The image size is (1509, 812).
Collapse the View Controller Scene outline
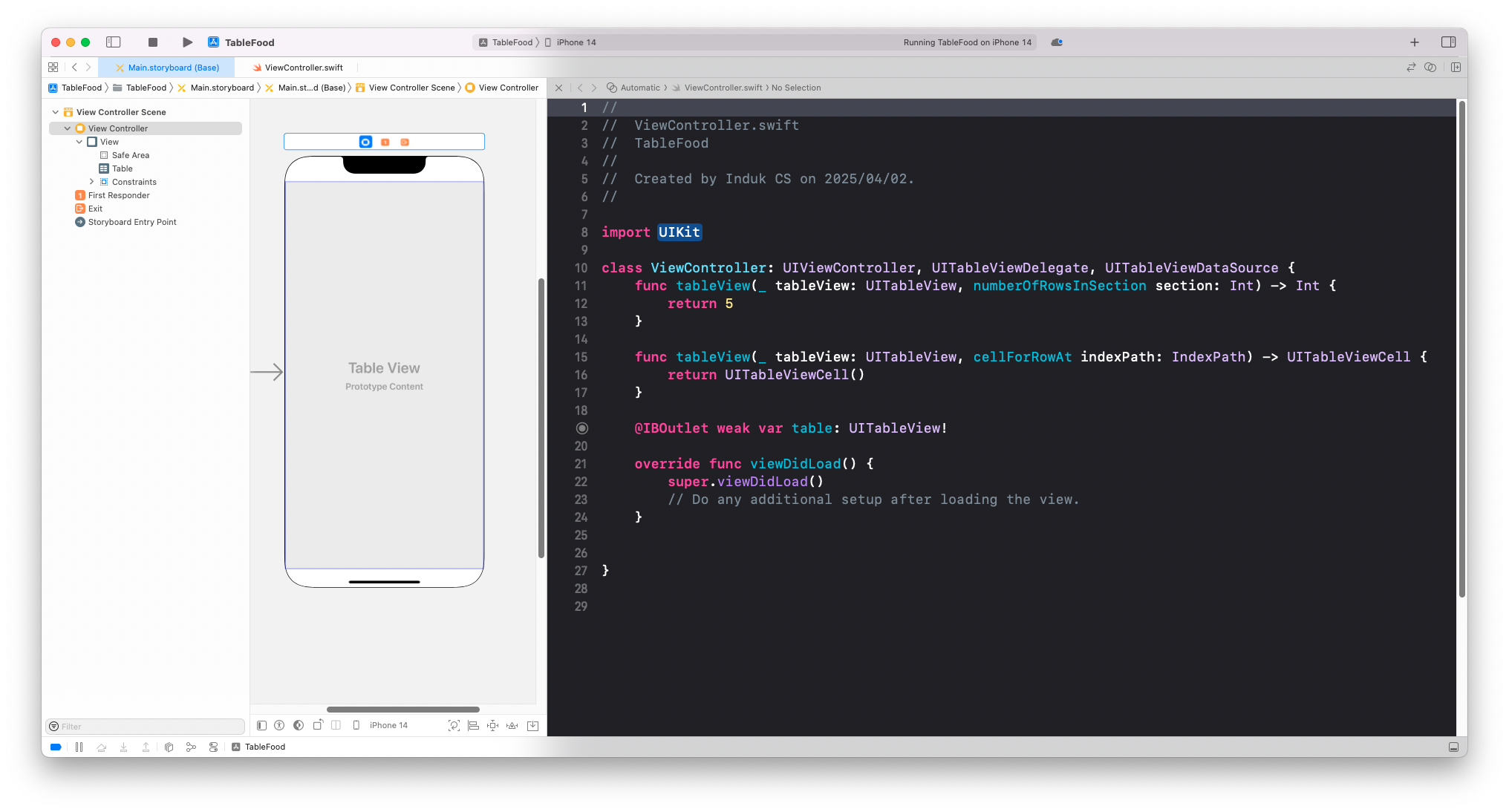pyautogui.click(x=55, y=112)
